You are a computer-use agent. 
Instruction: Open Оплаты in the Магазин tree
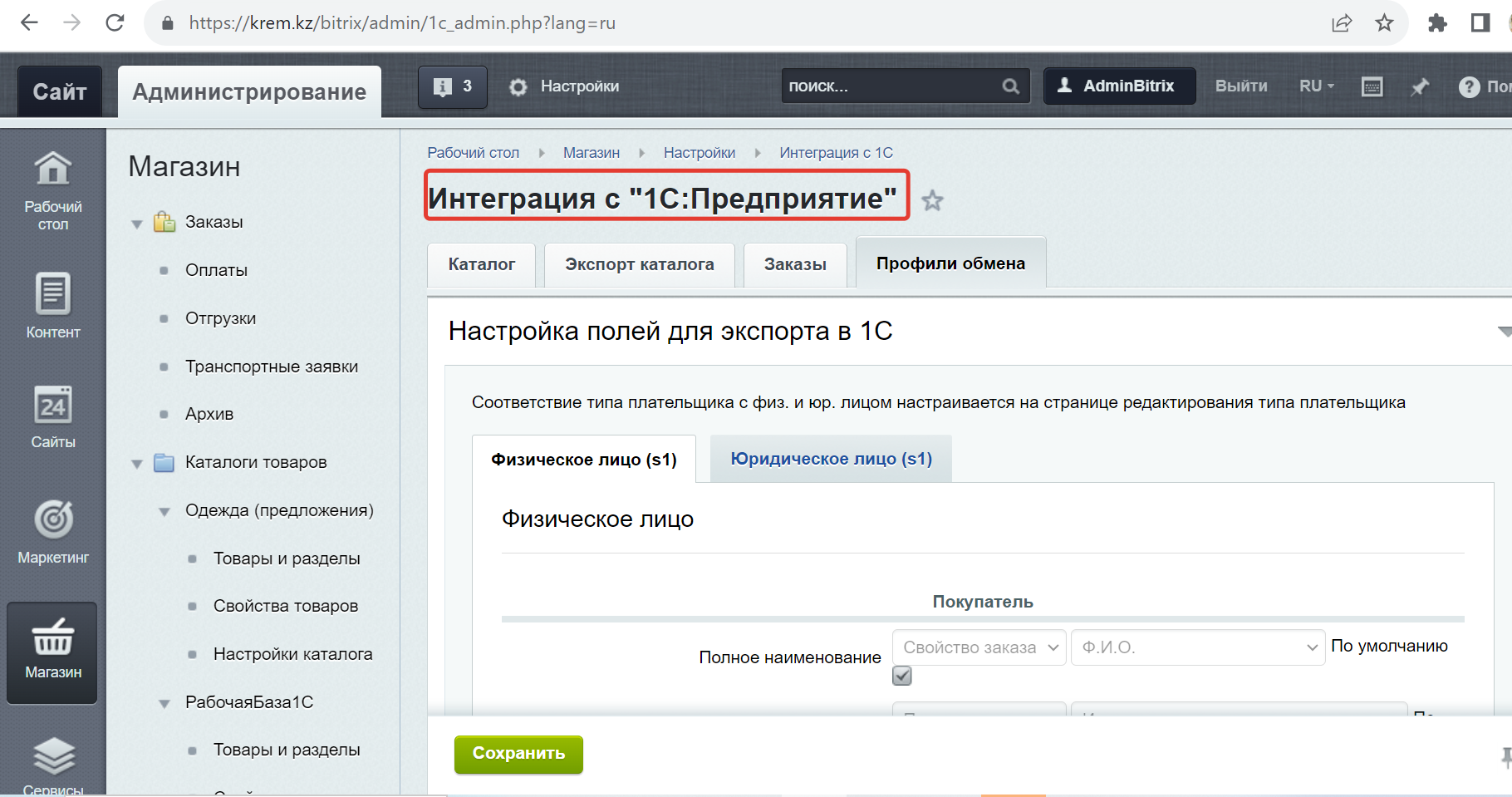click(x=216, y=270)
